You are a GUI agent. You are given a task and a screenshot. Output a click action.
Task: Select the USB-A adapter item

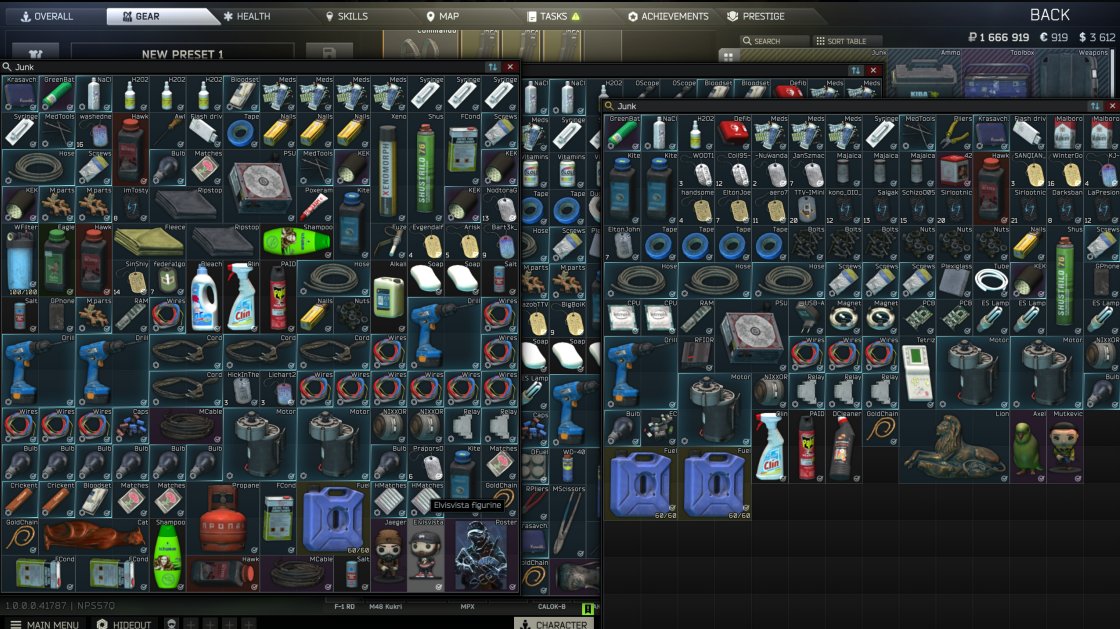coord(806,317)
